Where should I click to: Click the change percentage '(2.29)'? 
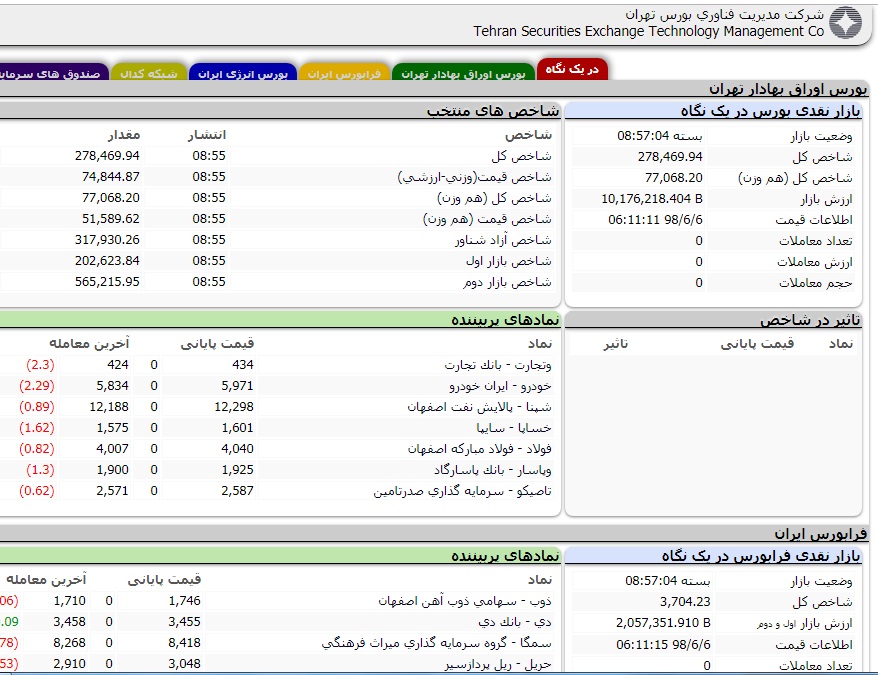tap(37, 386)
